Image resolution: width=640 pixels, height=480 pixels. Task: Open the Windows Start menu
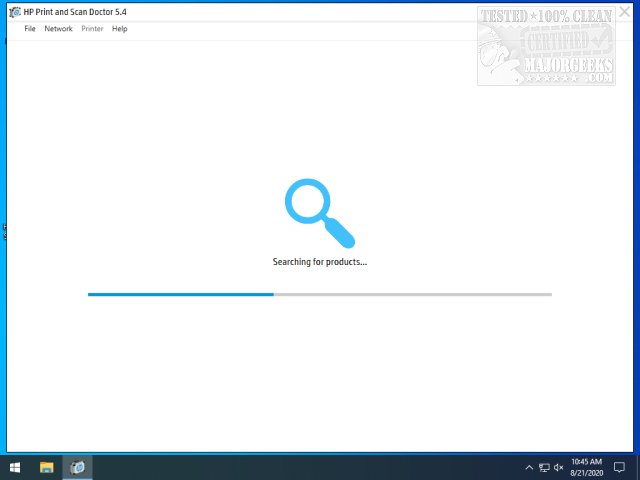point(15,467)
